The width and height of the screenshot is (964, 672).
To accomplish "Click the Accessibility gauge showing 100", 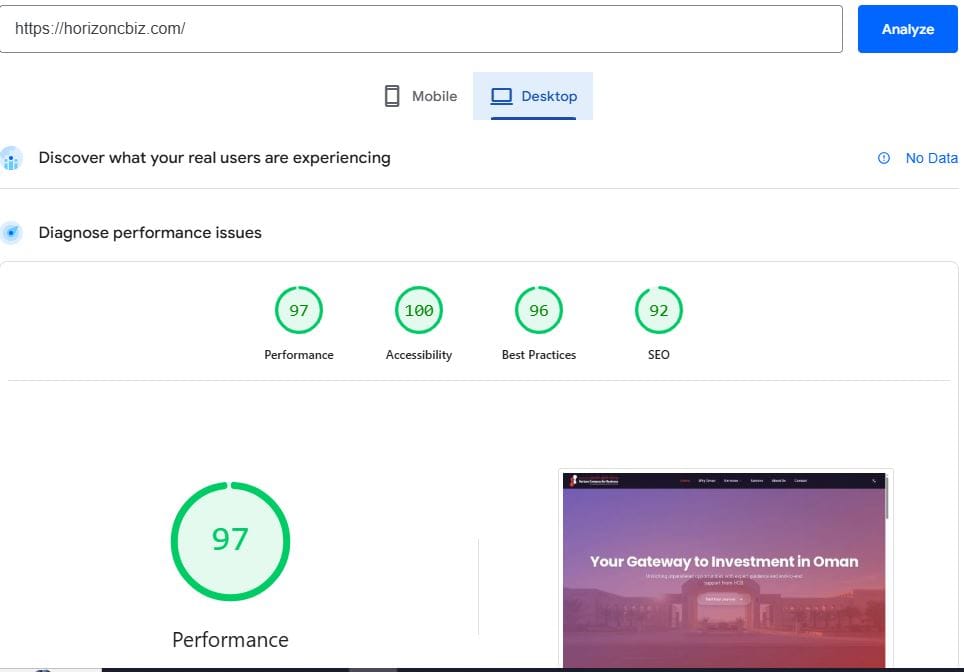I will click(418, 310).
